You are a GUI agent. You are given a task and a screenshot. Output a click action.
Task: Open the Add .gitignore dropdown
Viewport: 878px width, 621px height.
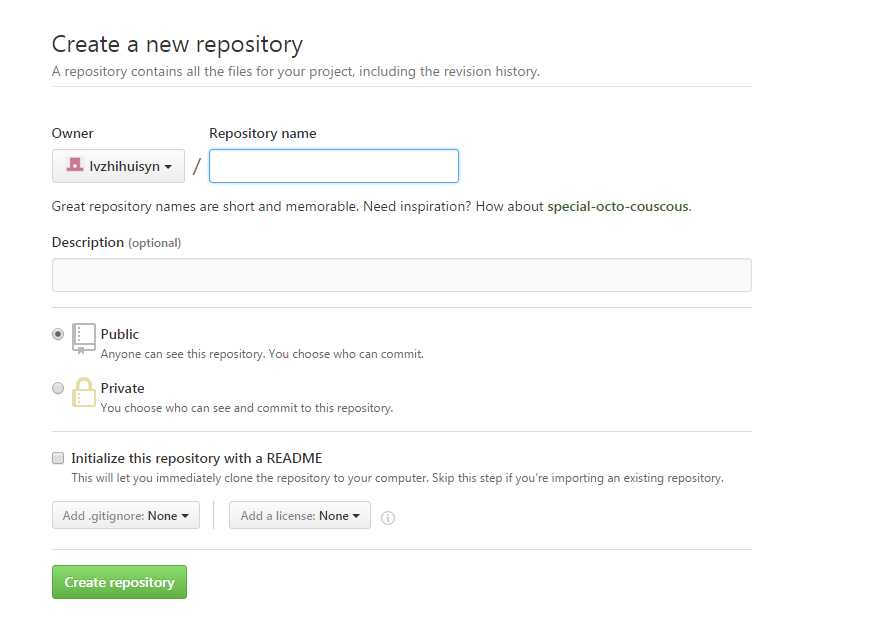click(x=125, y=515)
